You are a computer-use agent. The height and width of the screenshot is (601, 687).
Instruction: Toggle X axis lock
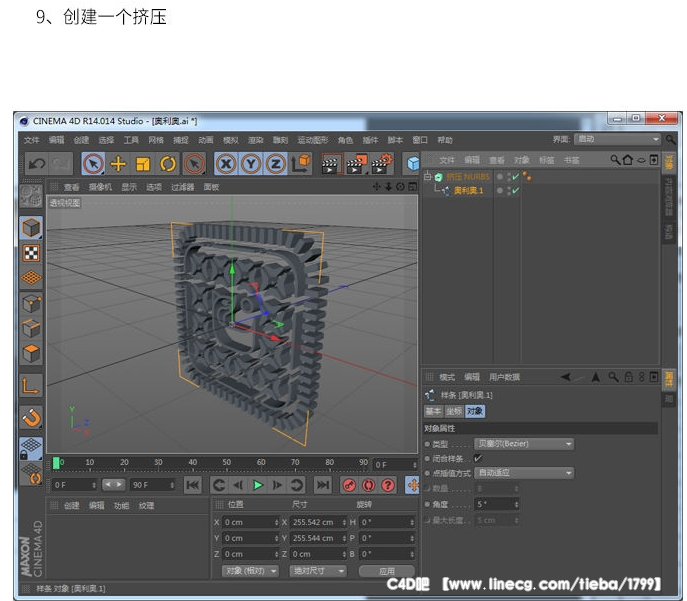(226, 164)
